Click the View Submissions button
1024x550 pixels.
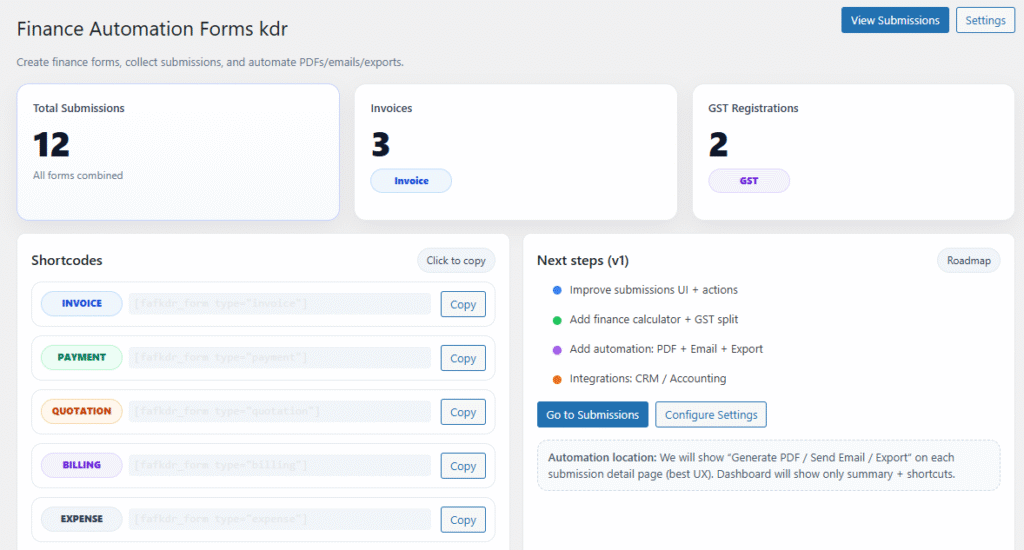(x=894, y=20)
